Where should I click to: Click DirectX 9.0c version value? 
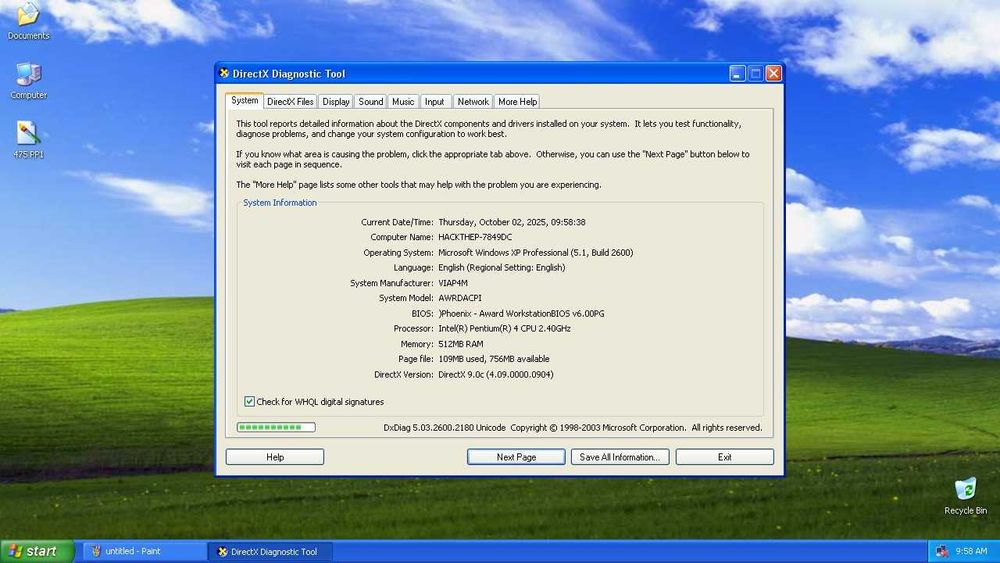coord(496,374)
